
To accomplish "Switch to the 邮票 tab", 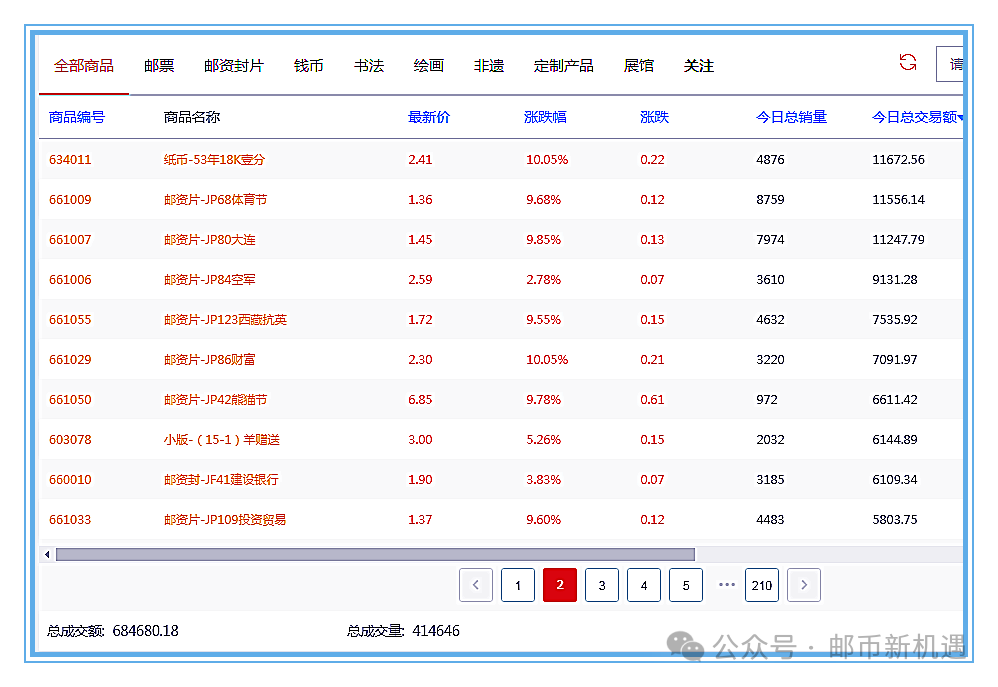I will (159, 66).
